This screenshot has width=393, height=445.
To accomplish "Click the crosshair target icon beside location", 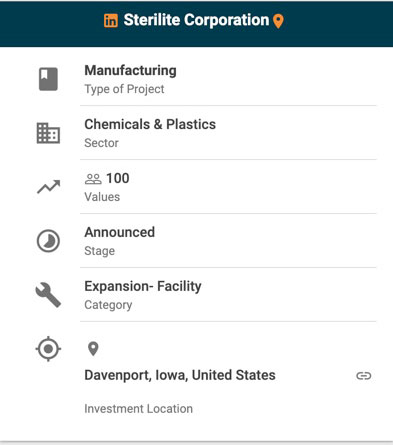I will click(48, 349).
